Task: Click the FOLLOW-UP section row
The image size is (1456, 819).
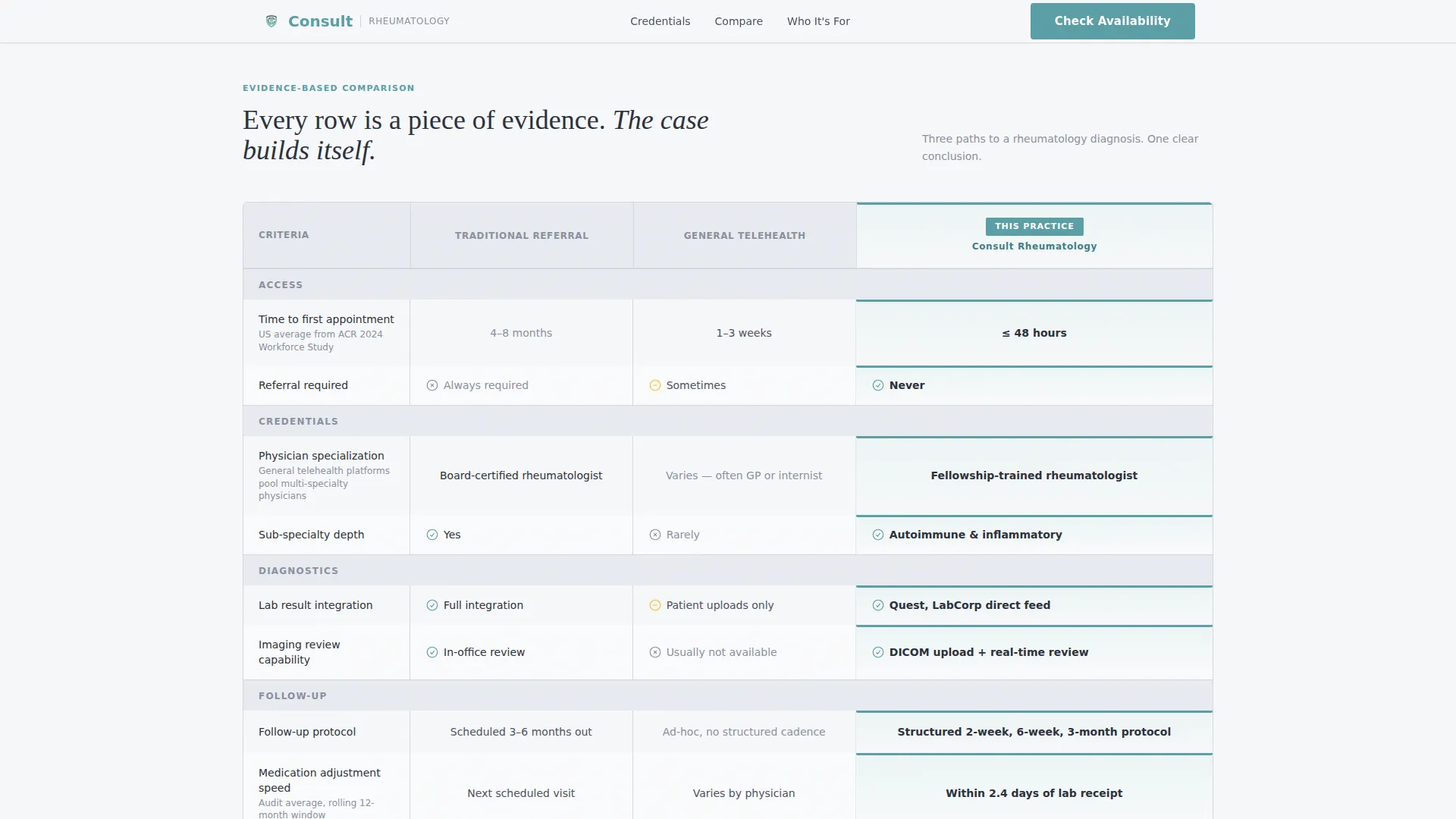Action: pyautogui.click(x=728, y=695)
